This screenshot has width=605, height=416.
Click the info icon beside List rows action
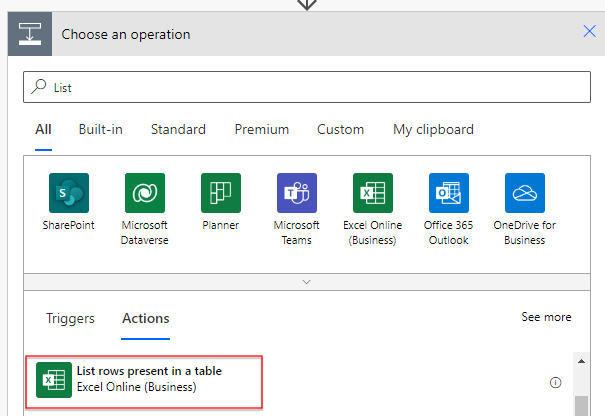tap(555, 382)
